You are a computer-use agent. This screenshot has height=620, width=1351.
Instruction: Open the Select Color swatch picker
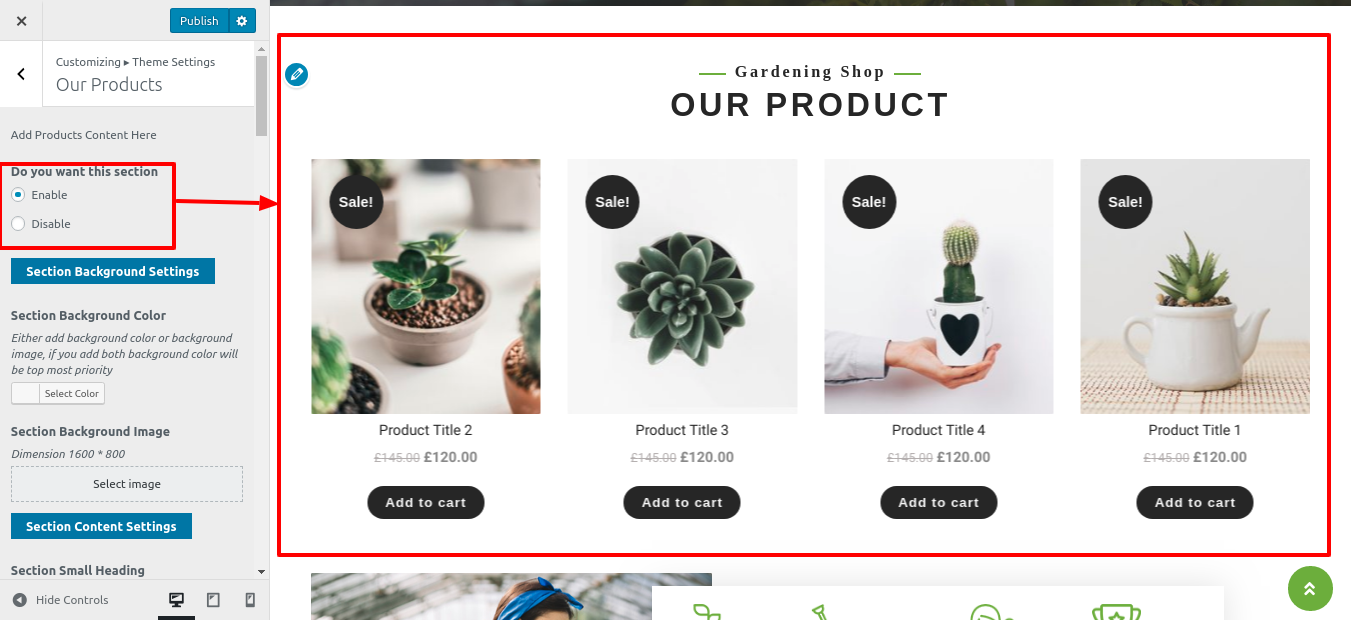click(58, 394)
